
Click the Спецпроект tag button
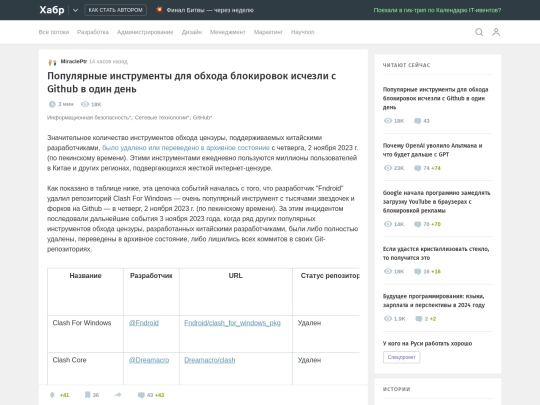tap(402, 357)
